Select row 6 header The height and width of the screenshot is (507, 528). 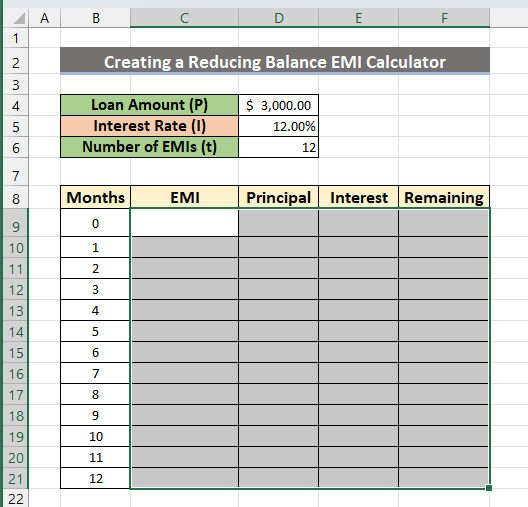tap(15, 147)
